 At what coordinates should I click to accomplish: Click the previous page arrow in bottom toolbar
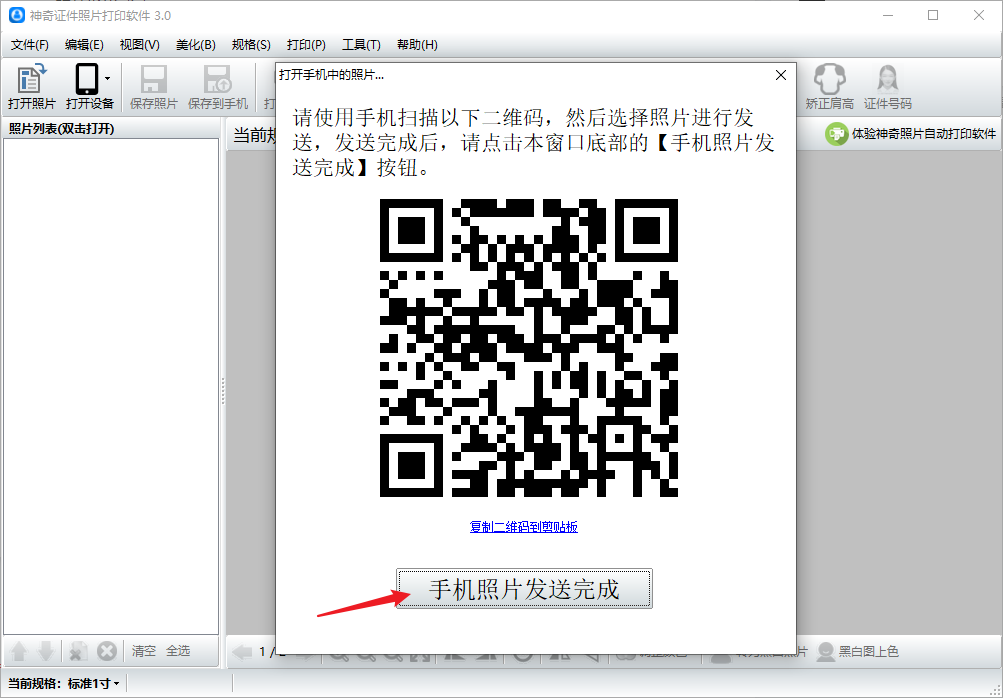click(242, 652)
